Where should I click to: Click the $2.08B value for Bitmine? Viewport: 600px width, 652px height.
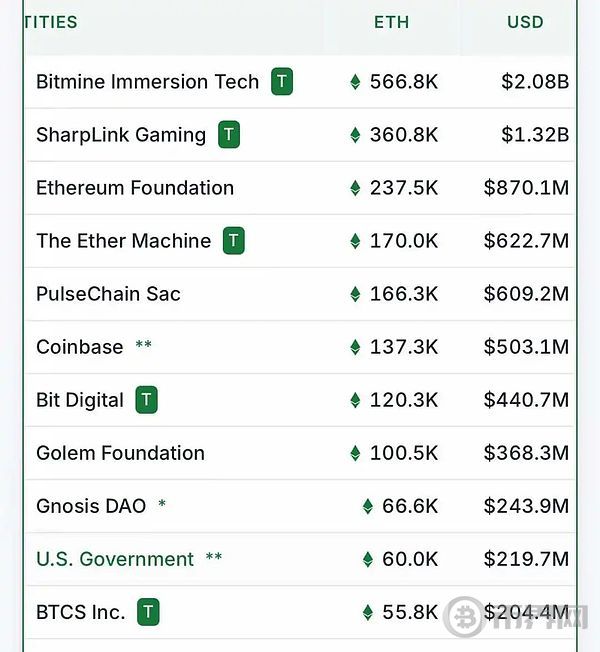click(535, 82)
